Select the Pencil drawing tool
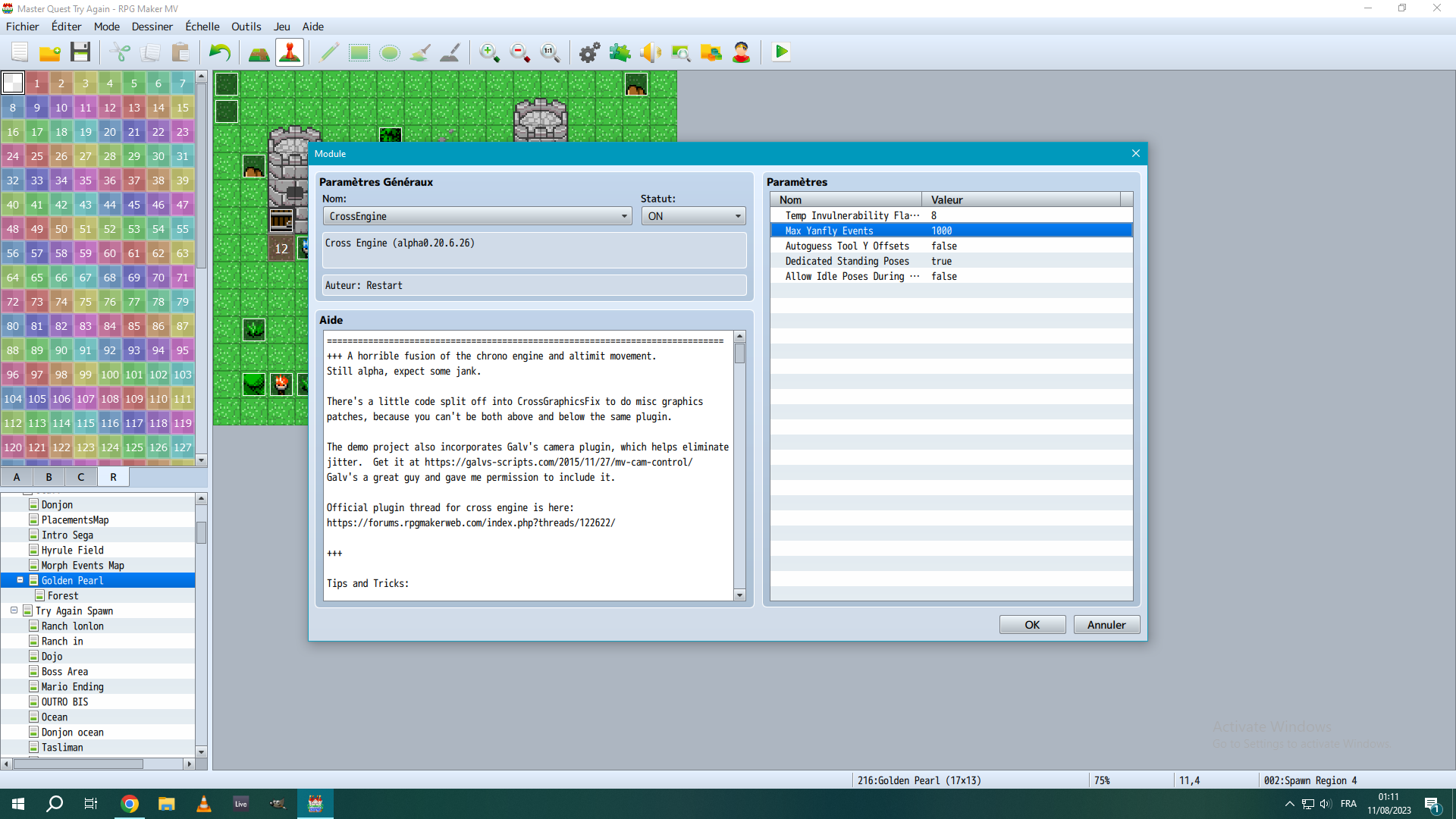The height and width of the screenshot is (819, 1456). pos(329,52)
